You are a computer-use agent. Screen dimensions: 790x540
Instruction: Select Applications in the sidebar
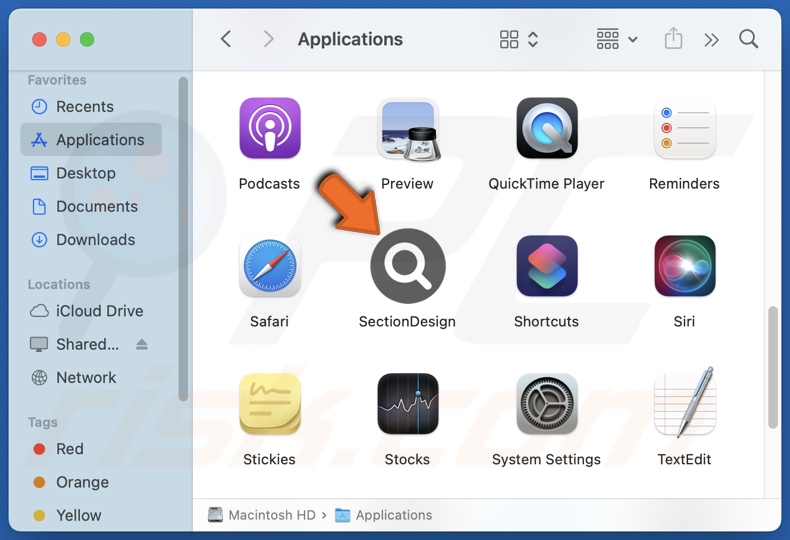[x=91, y=140]
